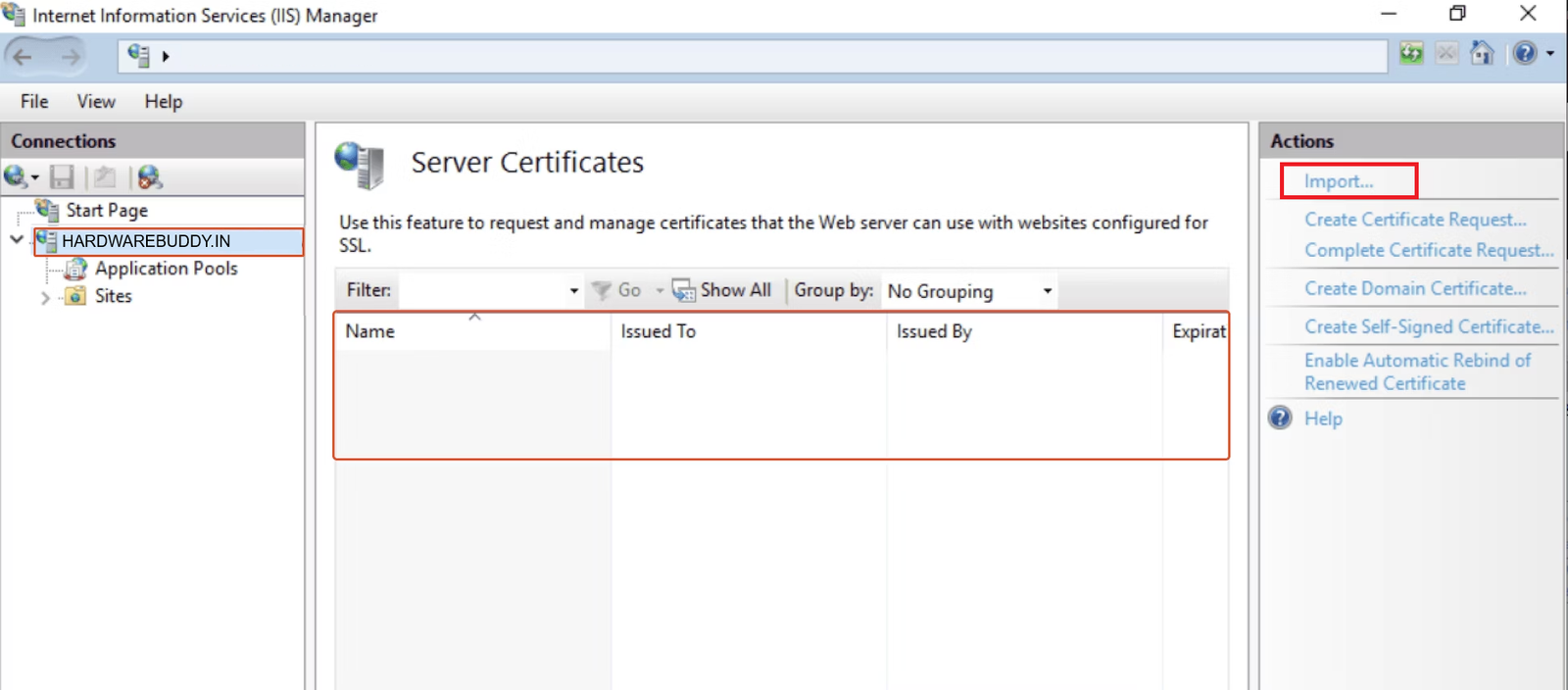This screenshot has height=690, width=1568.
Task: Click Create New Connection globe icon
Action: coord(15,176)
